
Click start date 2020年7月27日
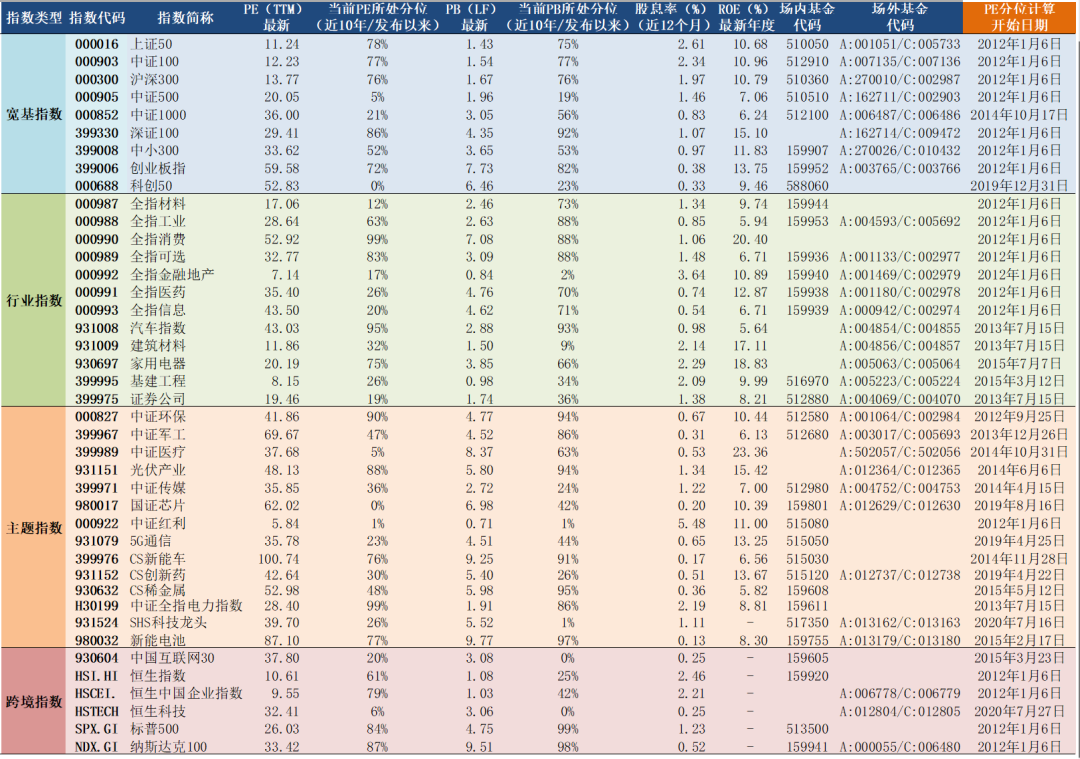pyautogui.click(x=1019, y=711)
